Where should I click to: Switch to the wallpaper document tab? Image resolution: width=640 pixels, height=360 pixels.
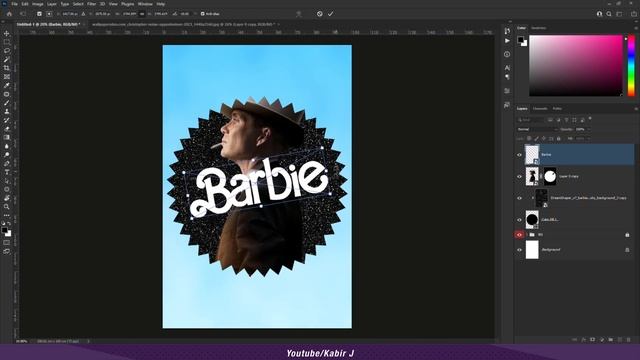point(183,24)
